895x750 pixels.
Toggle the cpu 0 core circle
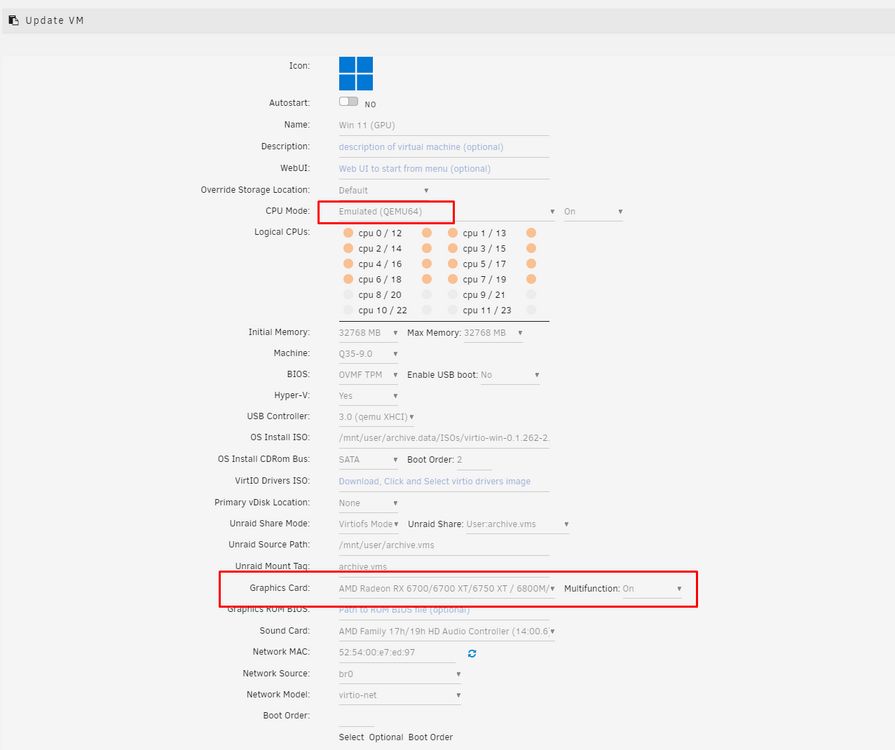tap(348, 233)
